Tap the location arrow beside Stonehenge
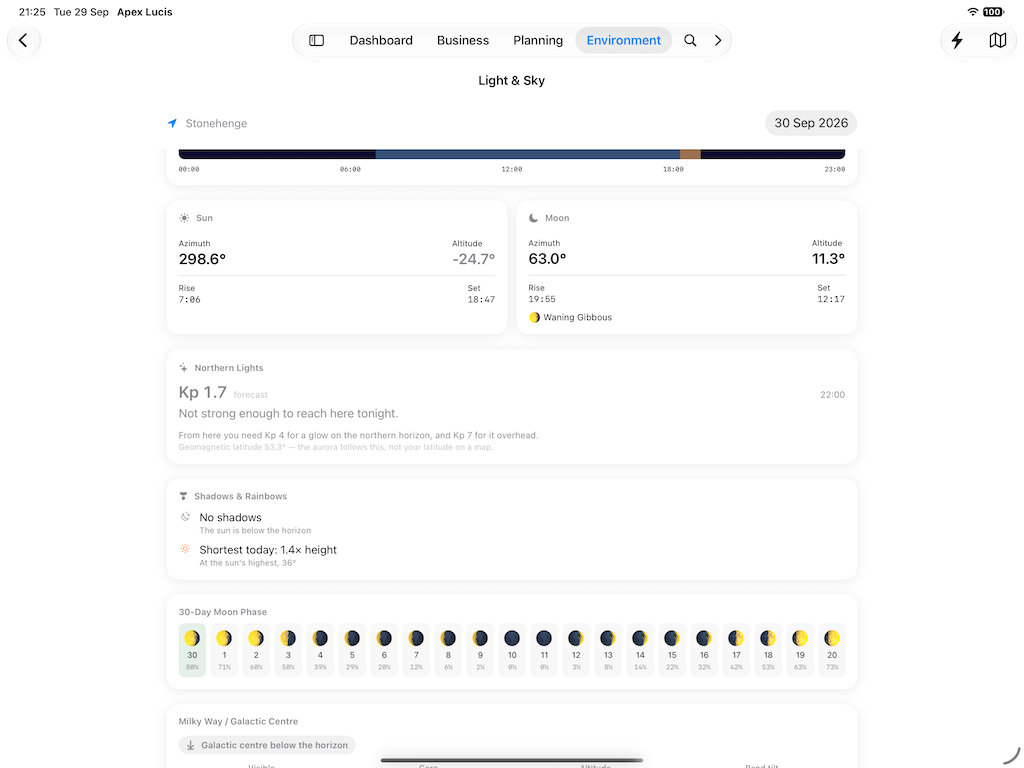This screenshot has width=1024, height=768. click(172, 123)
